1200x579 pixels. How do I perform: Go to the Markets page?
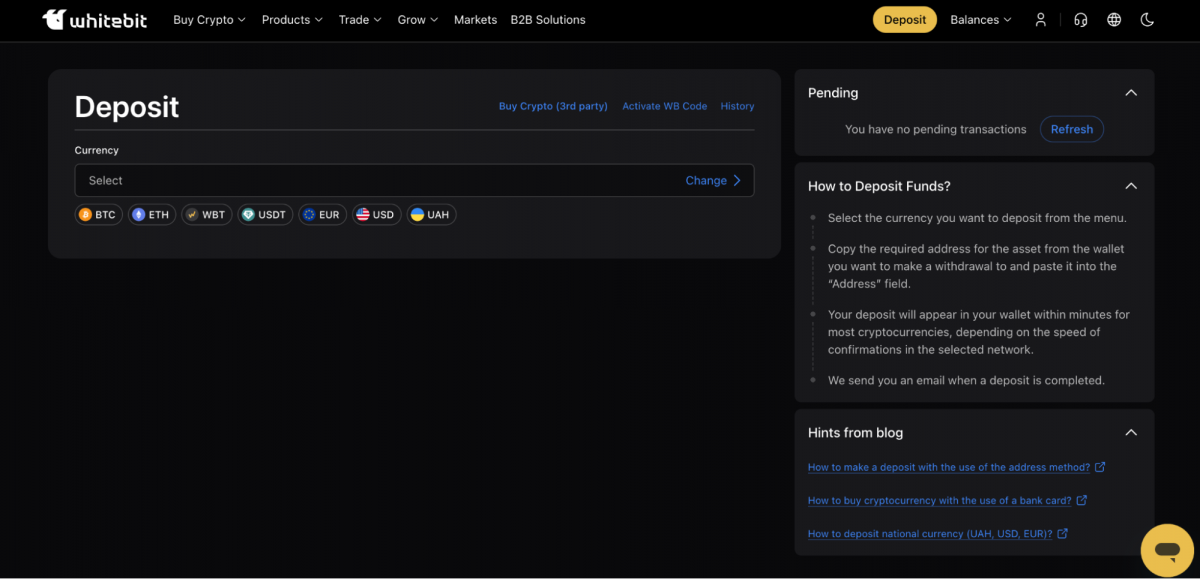click(475, 20)
